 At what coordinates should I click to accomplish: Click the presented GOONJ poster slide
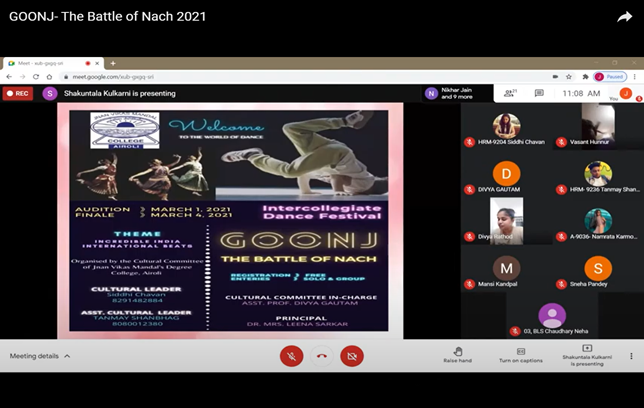click(230, 221)
